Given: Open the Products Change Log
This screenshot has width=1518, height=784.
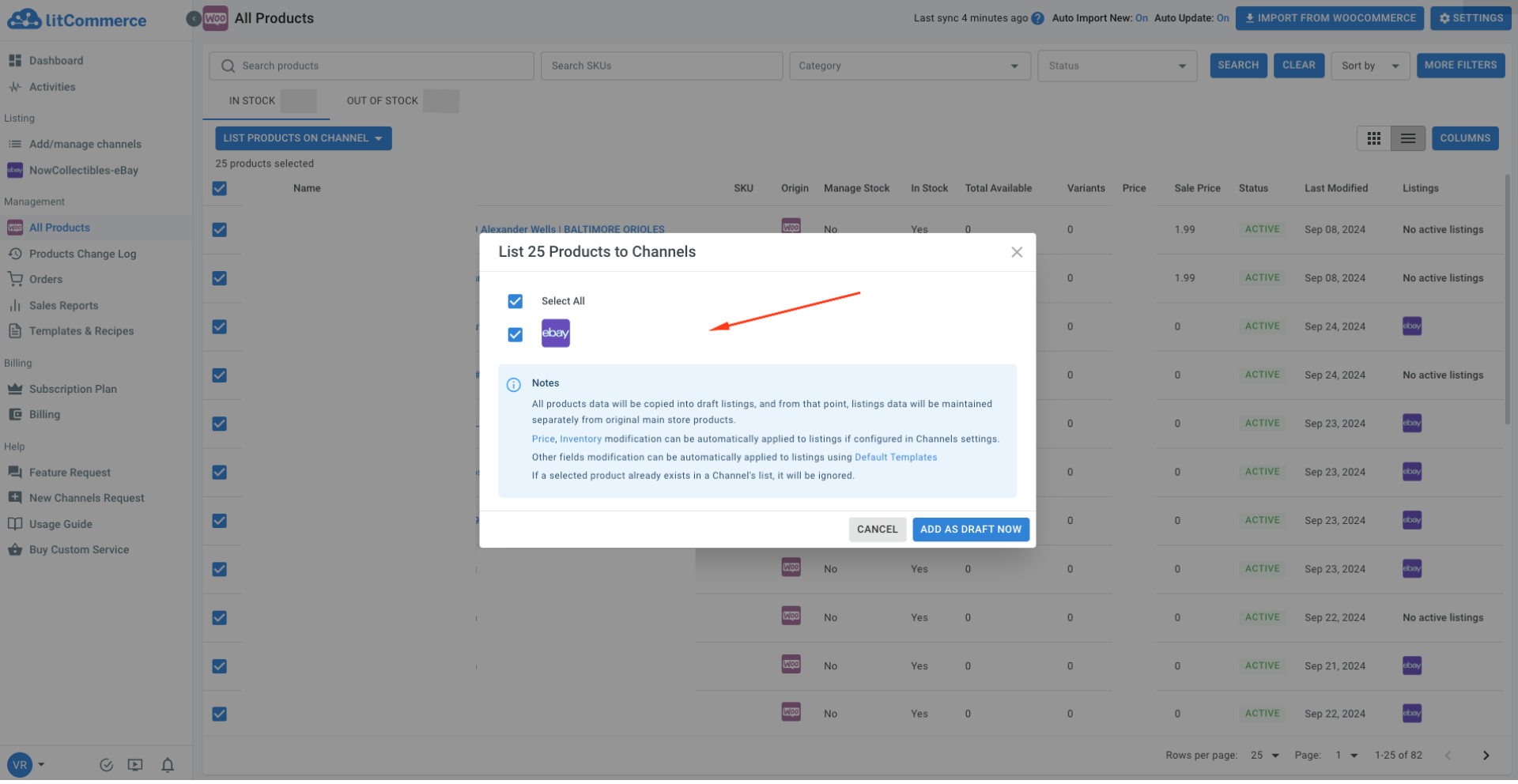Looking at the screenshot, I should pos(82,254).
